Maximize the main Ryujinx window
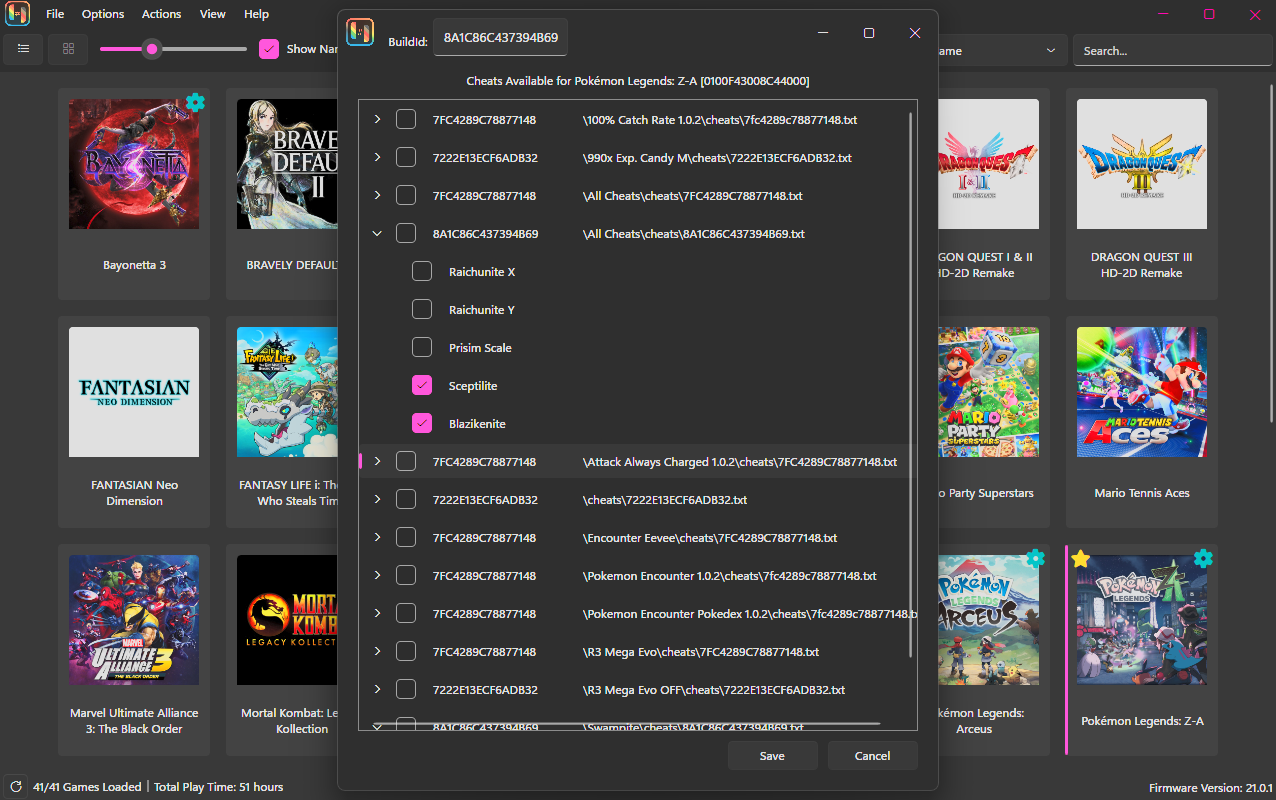This screenshot has height=800, width=1276. click(x=1209, y=14)
